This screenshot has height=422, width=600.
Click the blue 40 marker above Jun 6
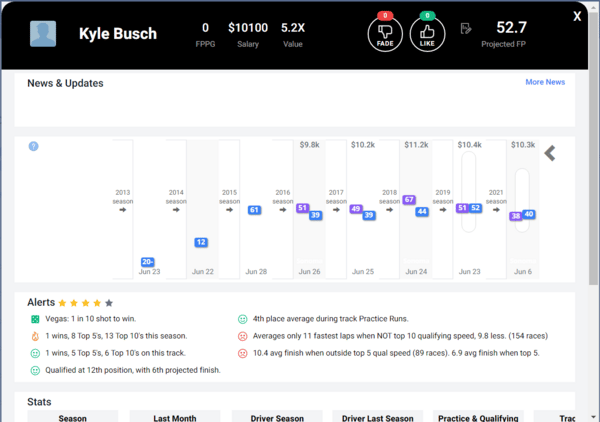528,214
